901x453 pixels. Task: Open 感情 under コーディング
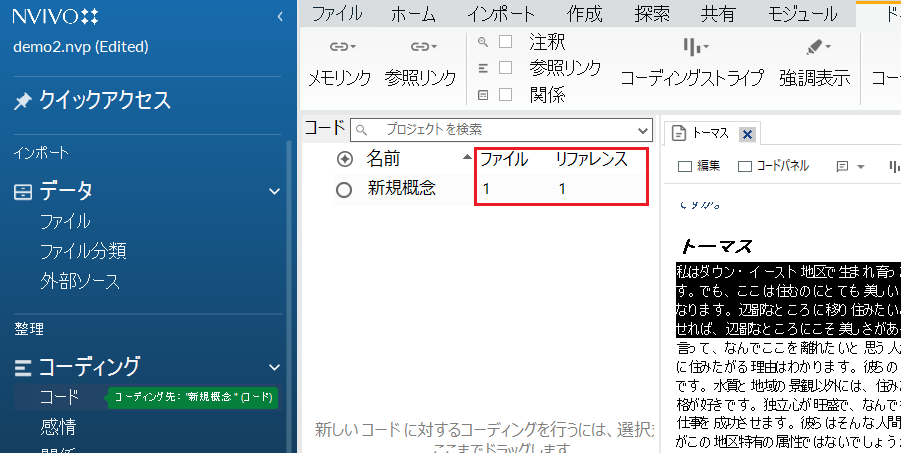pyautogui.click(x=58, y=427)
